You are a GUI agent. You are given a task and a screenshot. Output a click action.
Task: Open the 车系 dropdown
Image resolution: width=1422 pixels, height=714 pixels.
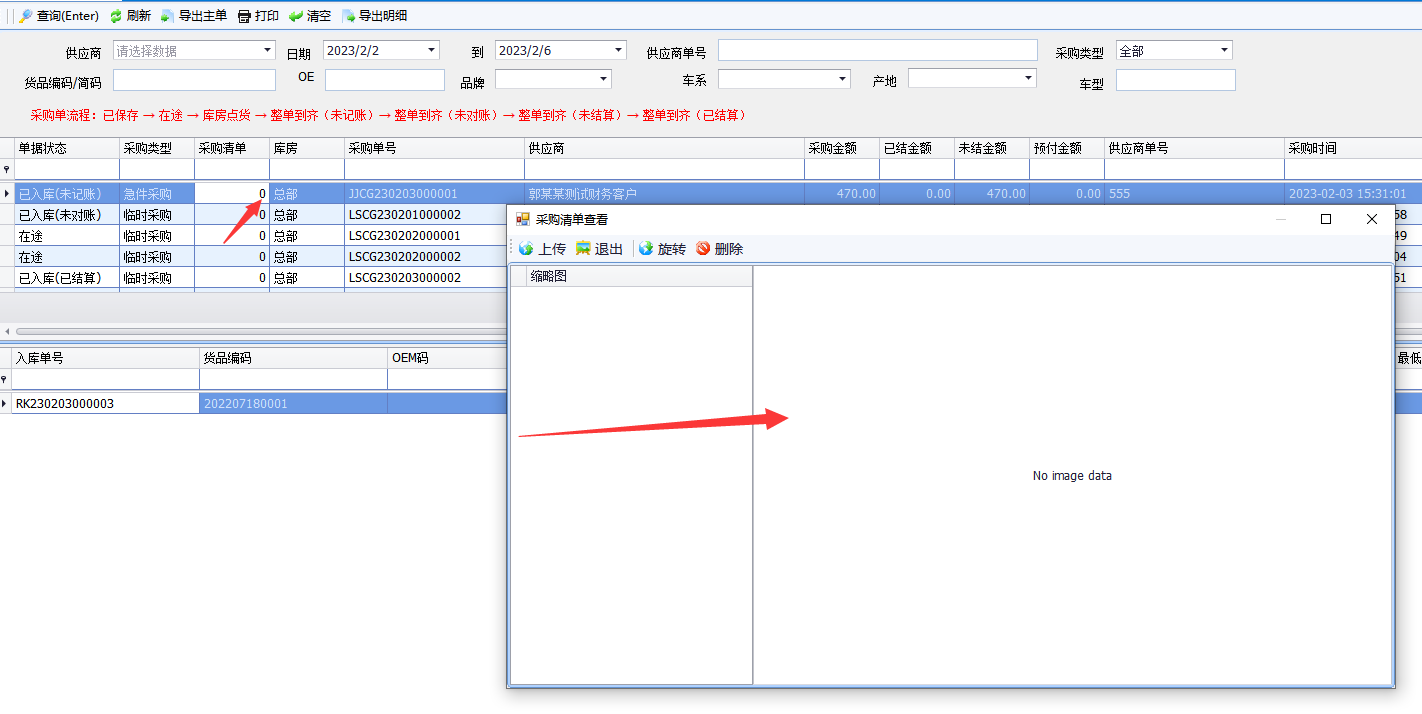click(843, 78)
